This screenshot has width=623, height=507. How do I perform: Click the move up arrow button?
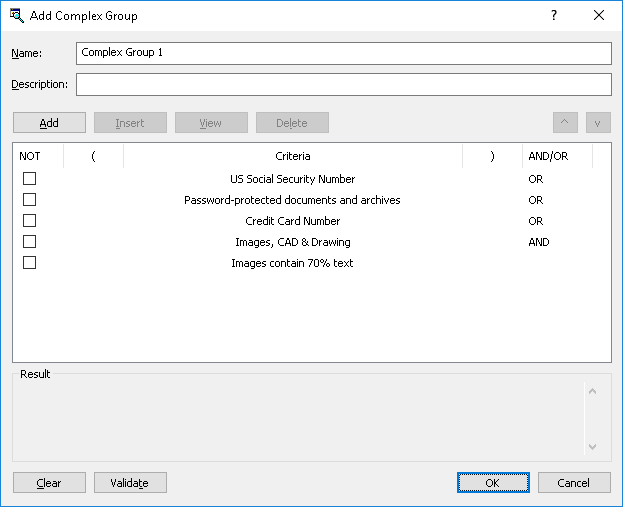(565, 123)
